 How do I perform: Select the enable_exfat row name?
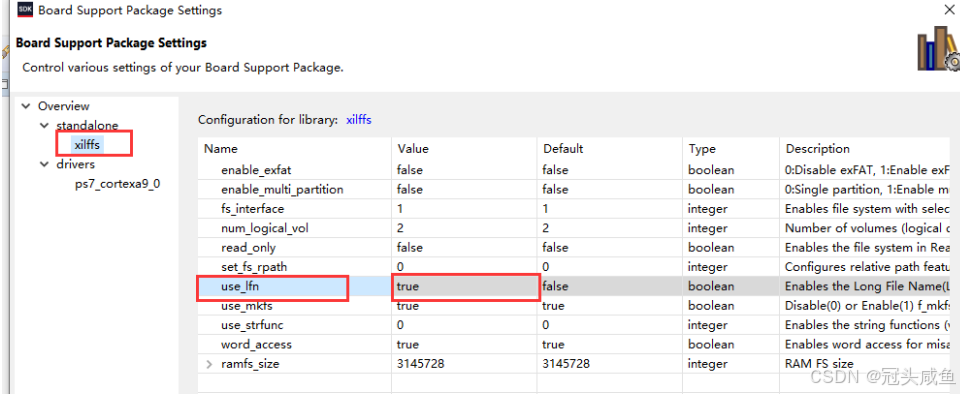(x=257, y=169)
